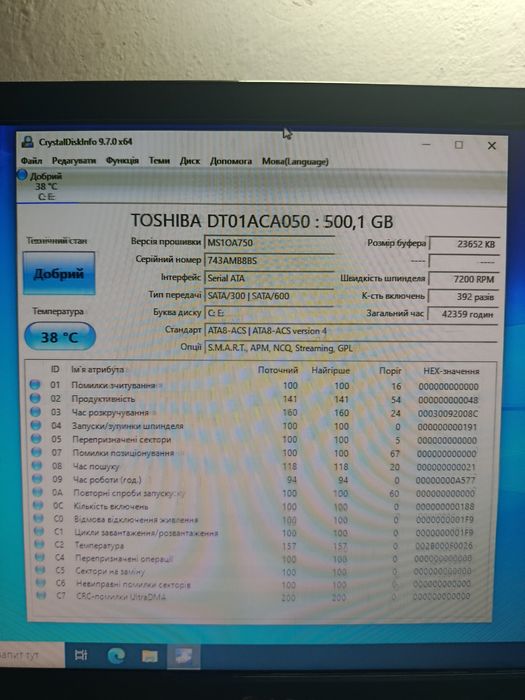Click the power on hours 42359 годин
Screen dimensions: 525x700
pyautogui.click(x=463, y=314)
